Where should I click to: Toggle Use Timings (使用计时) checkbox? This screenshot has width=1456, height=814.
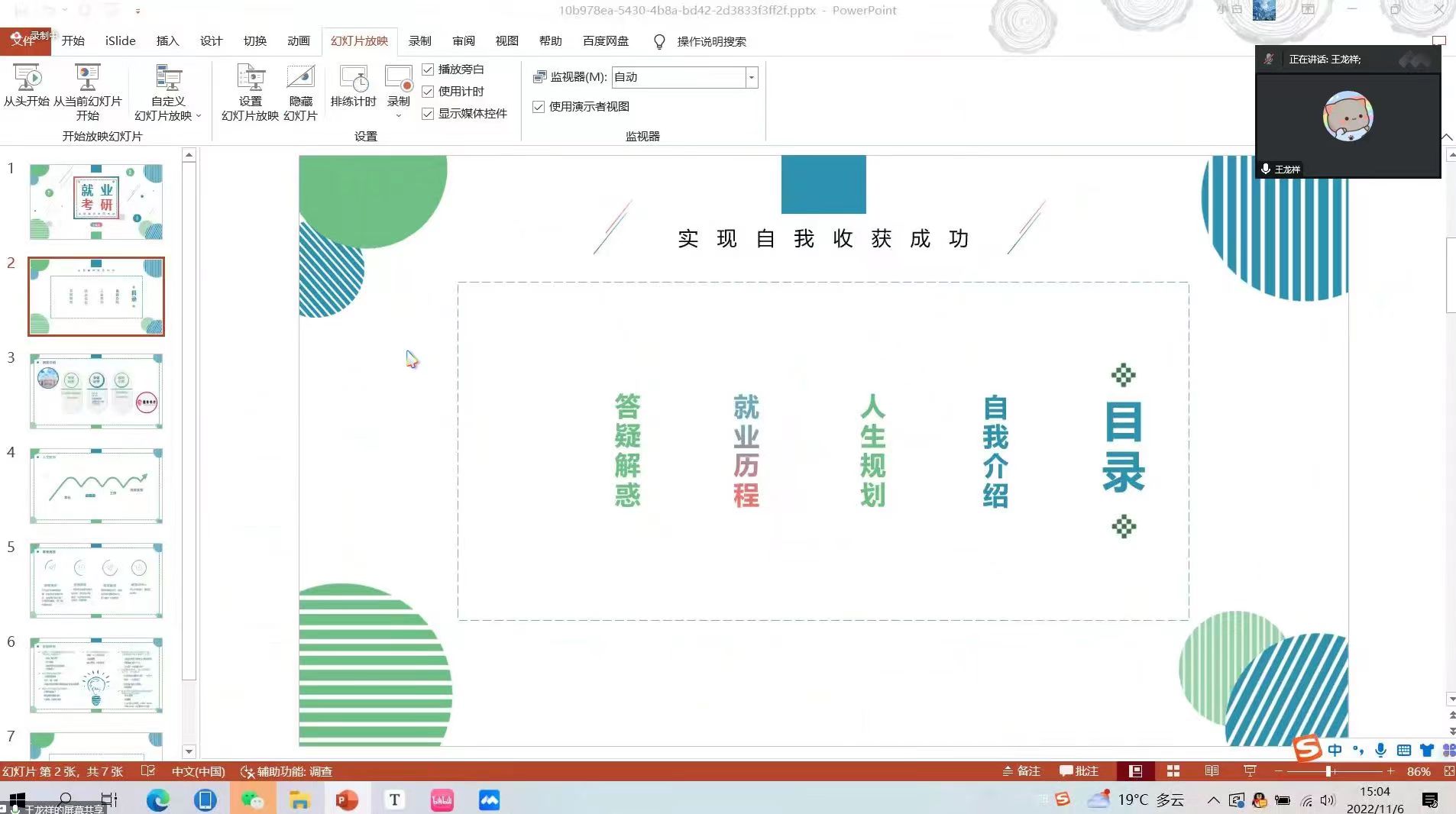(428, 92)
